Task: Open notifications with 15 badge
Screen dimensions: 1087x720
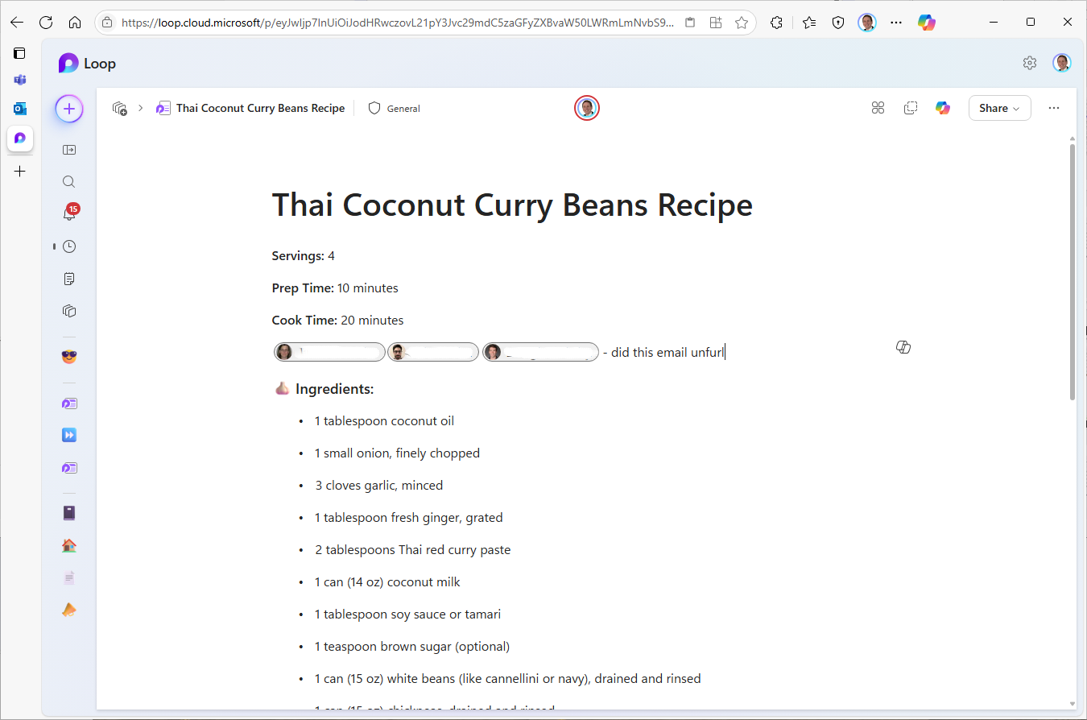Action: tap(69, 213)
